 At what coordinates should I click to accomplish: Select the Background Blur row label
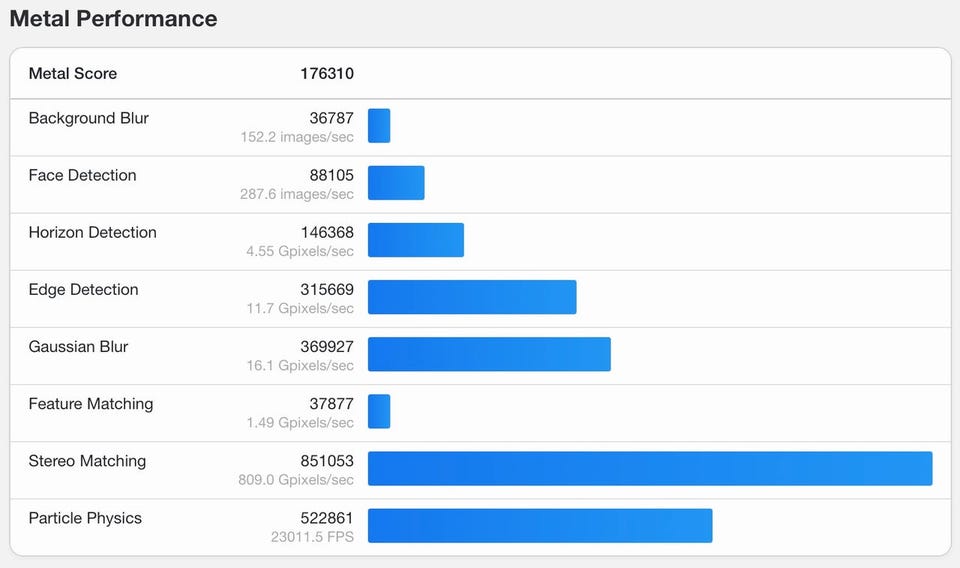(89, 118)
